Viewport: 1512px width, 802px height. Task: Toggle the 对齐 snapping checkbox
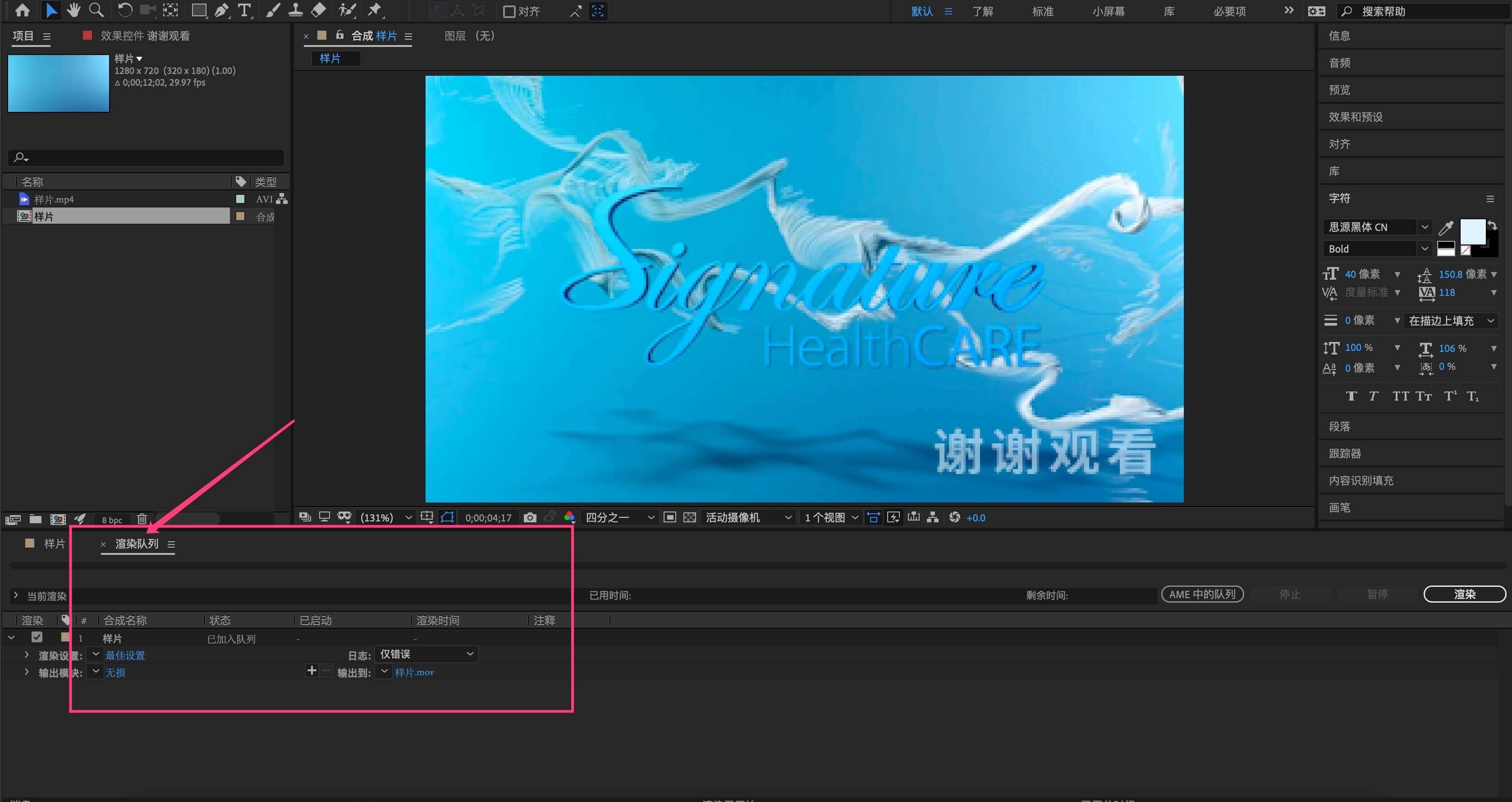tap(509, 11)
